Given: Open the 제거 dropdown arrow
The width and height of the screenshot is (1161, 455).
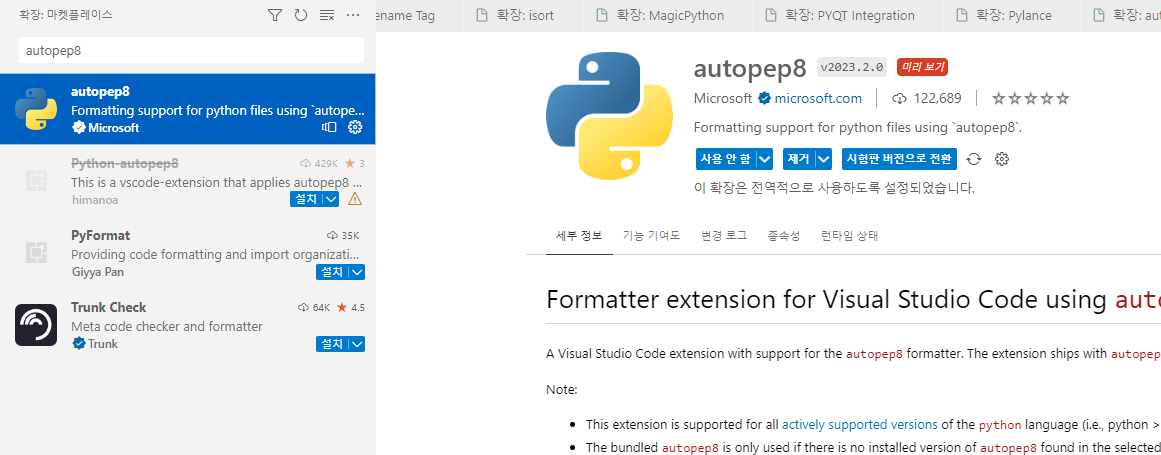Looking at the screenshot, I should (824, 159).
